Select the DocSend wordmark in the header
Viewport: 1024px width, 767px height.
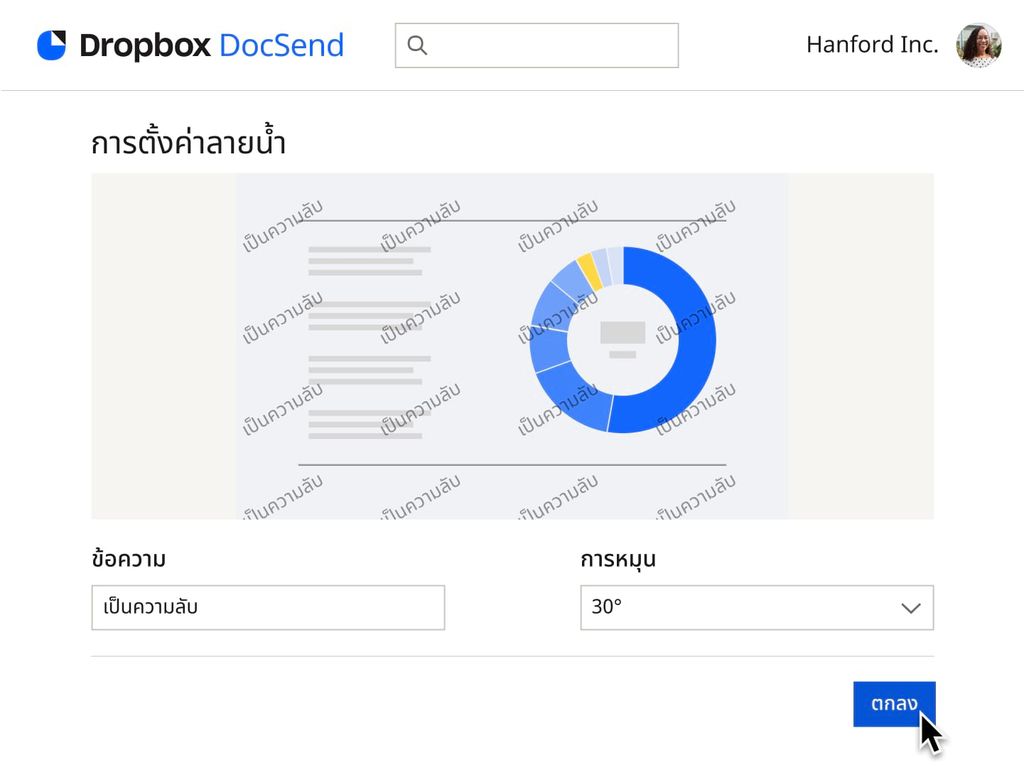[x=284, y=45]
